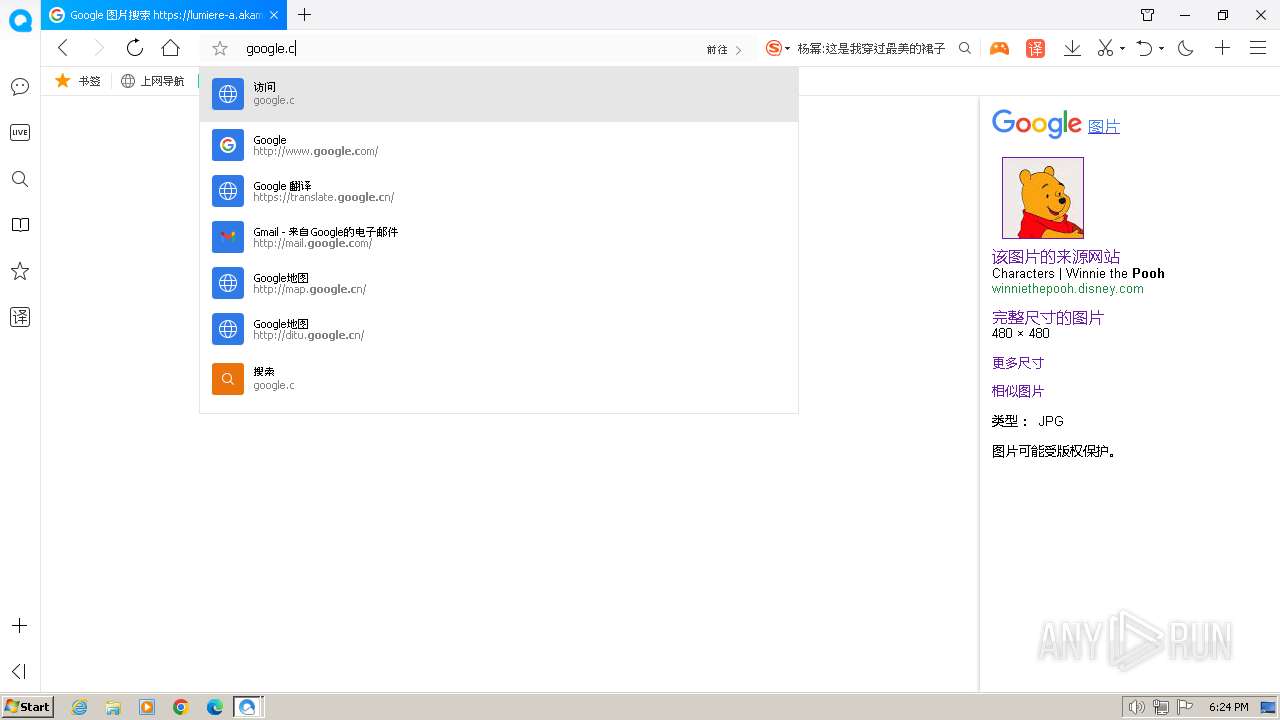Select the Google 图片搜索 tab
The height and width of the screenshot is (720, 1280).
[164, 15]
